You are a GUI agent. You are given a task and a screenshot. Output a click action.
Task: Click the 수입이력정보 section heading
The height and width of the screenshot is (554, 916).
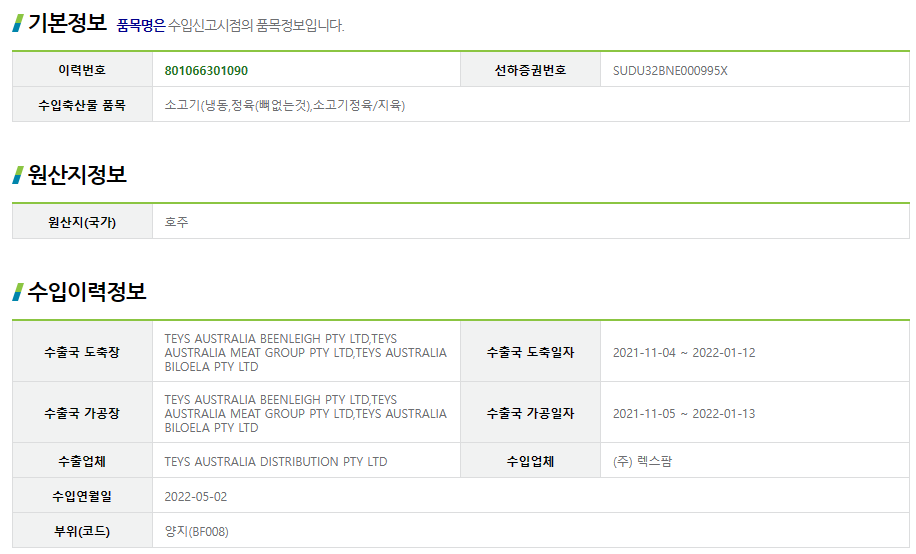click(x=86, y=292)
